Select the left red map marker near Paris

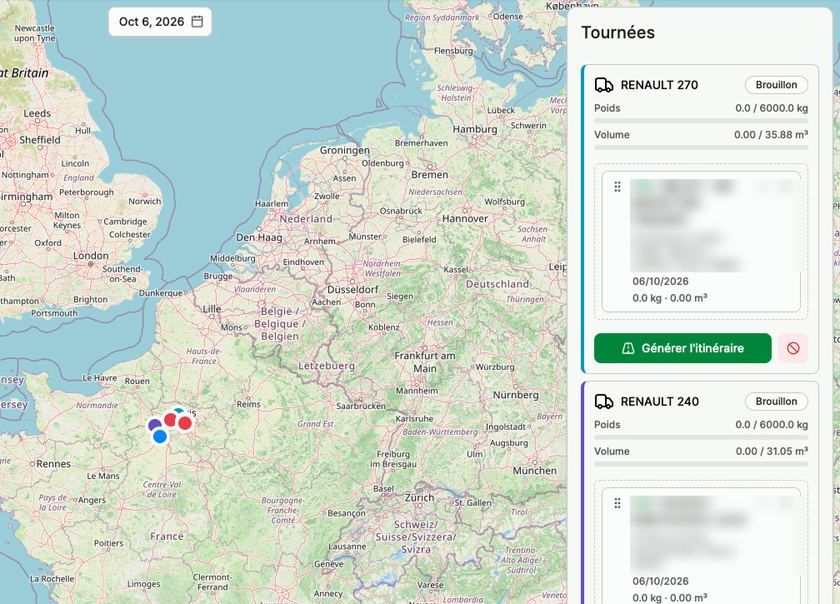(170, 420)
